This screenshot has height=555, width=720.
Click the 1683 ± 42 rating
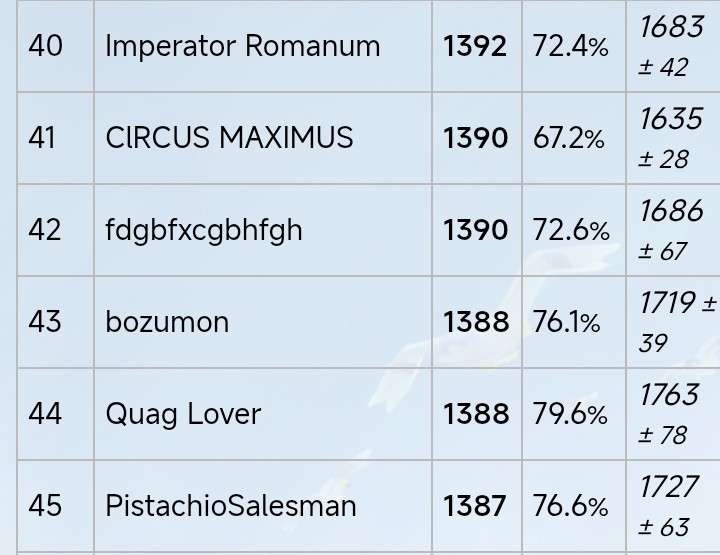coord(670,46)
